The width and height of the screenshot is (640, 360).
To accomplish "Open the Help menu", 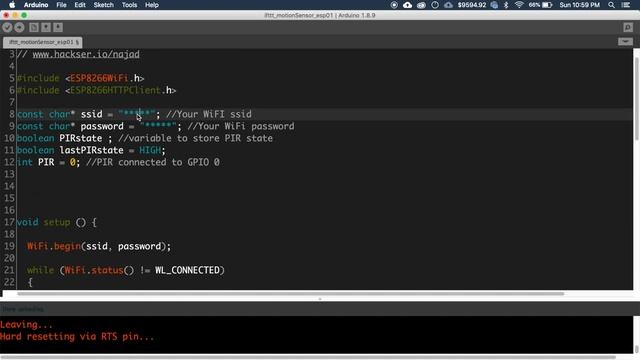I will click(152, 5).
